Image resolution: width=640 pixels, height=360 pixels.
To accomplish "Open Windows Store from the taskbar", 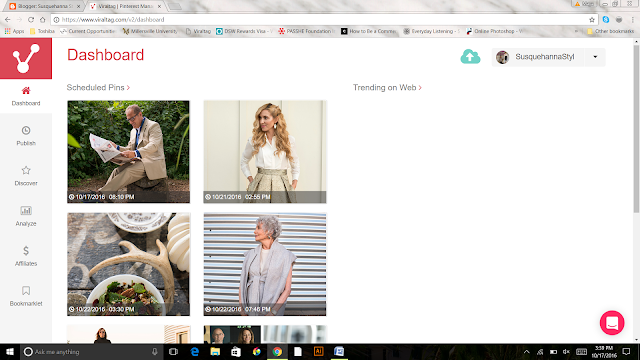I will tap(236, 351).
